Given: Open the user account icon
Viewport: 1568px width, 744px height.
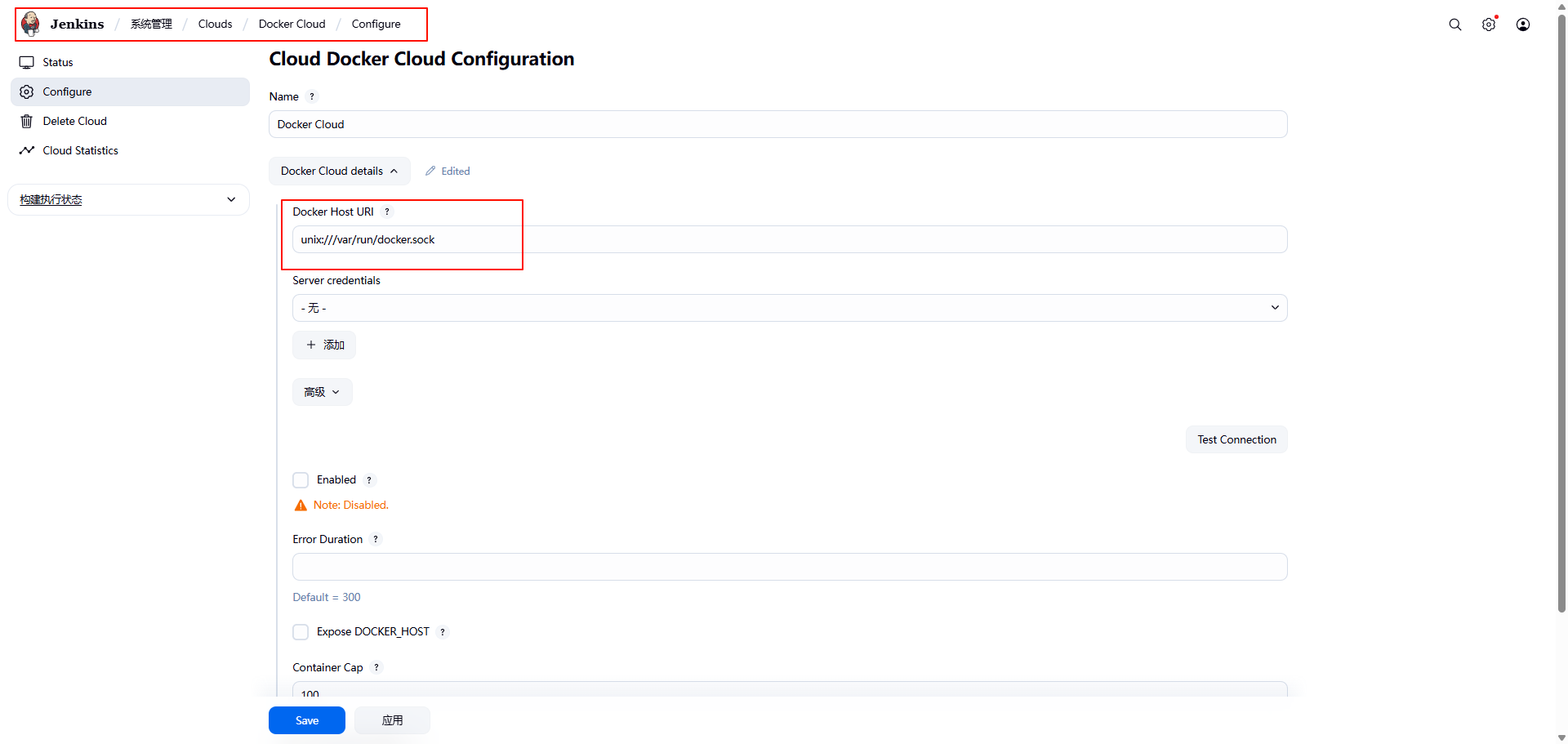Looking at the screenshot, I should tap(1523, 25).
